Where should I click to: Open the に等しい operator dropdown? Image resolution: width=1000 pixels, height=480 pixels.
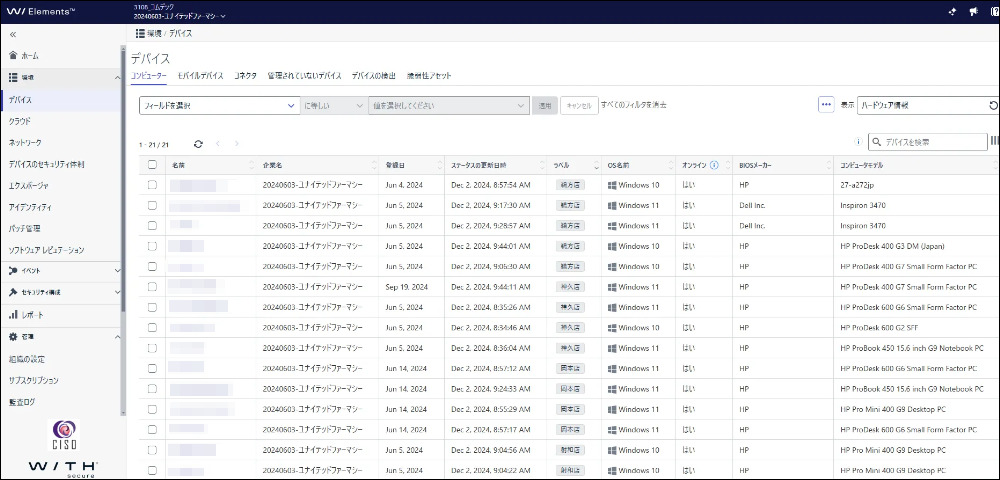pos(334,105)
